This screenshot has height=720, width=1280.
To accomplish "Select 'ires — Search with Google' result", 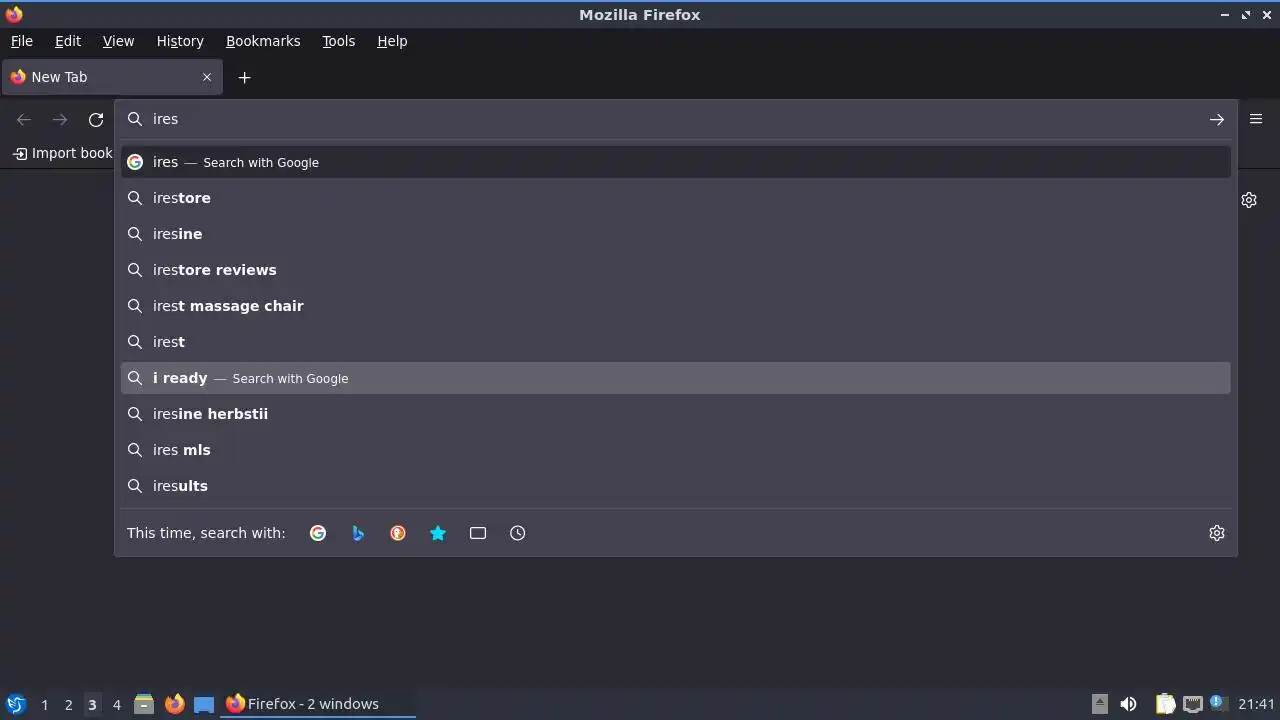I will 676,162.
